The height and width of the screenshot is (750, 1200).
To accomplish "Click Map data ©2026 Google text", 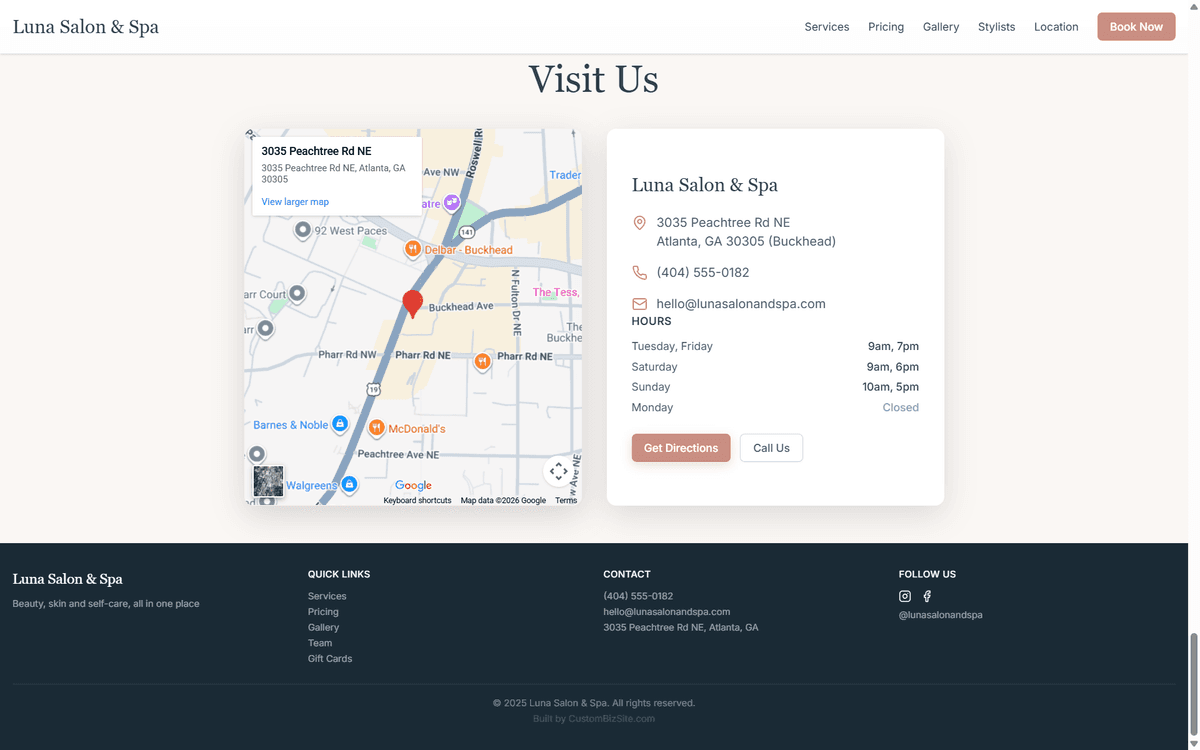I will pos(503,500).
